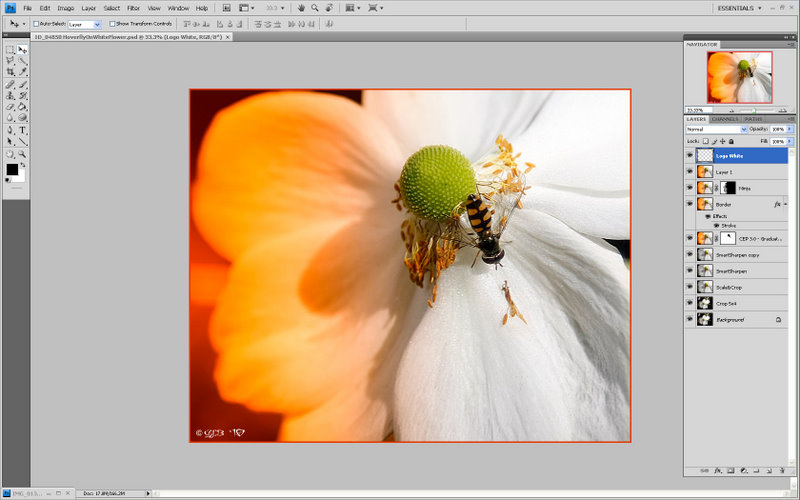The height and width of the screenshot is (500, 800).
Task: Select the Eyedropper tool
Action: [22, 72]
